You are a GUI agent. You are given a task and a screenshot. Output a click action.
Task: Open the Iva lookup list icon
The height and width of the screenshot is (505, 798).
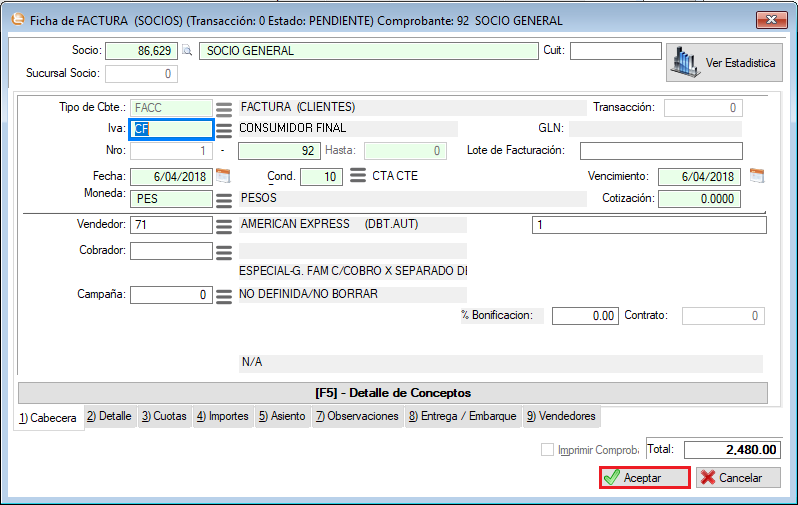click(x=225, y=129)
